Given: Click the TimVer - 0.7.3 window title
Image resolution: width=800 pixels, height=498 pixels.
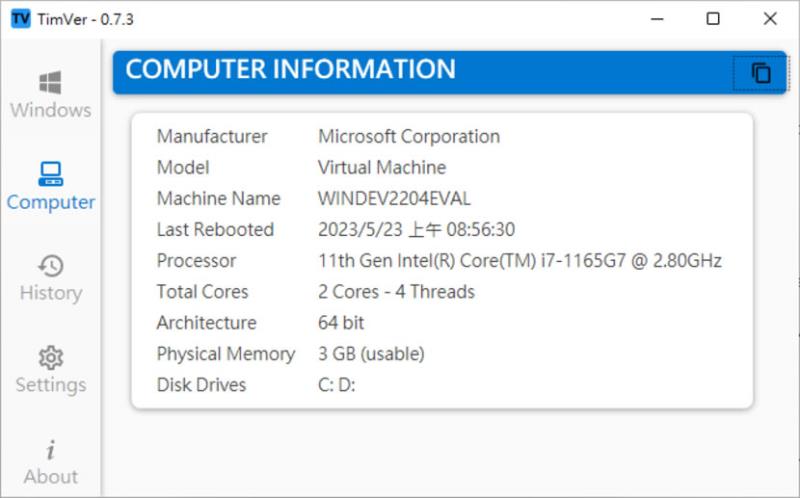Looking at the screenshot, I should point(85,19).
